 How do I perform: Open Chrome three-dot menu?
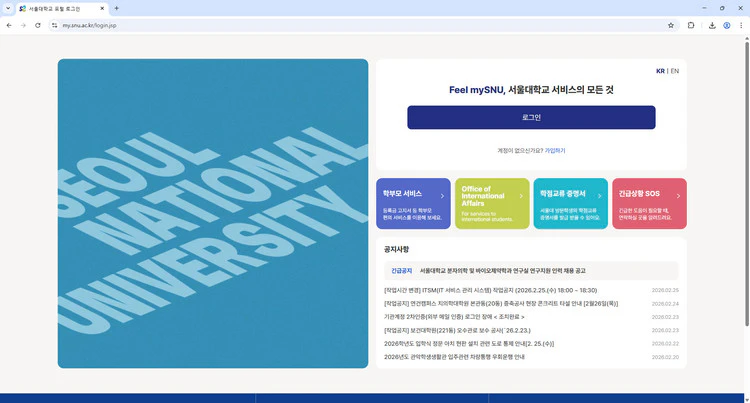(741, 25)
